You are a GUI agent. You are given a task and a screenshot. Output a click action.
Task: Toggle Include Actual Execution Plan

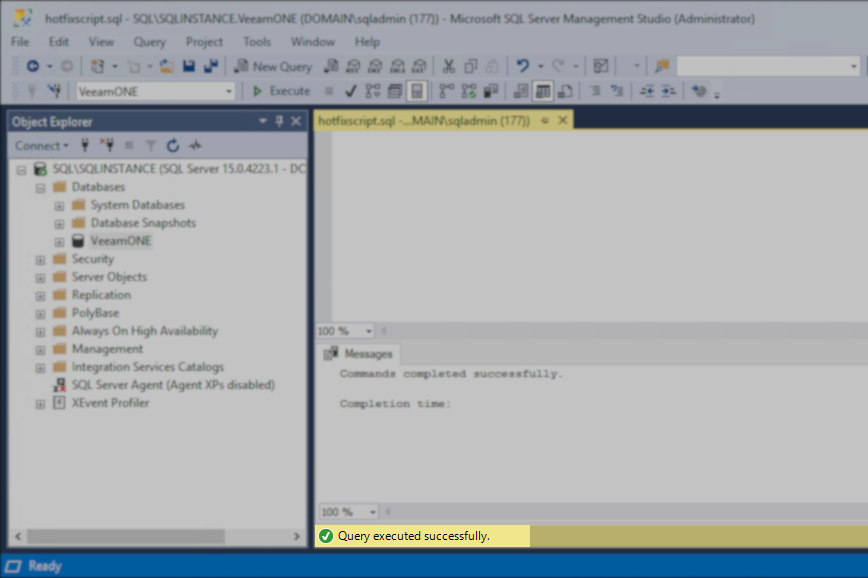[x=446, y=91]
